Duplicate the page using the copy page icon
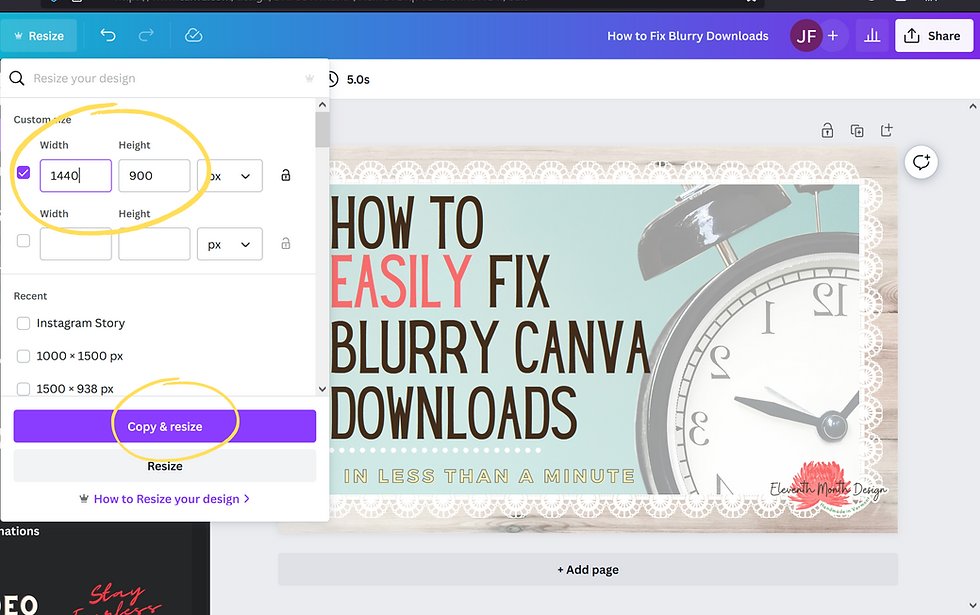980x615 pixels. (857, 130)
